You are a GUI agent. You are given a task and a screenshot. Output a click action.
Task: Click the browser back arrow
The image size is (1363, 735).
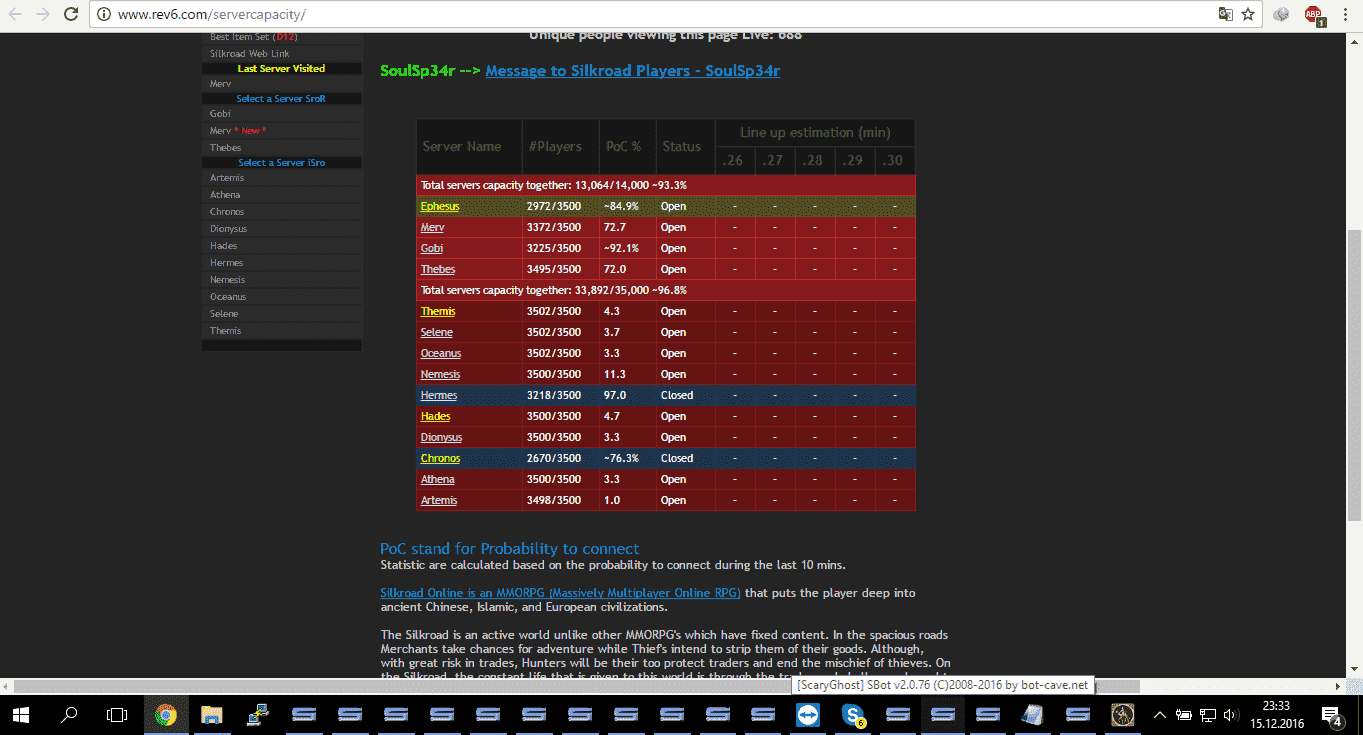[x=16, y=15]
